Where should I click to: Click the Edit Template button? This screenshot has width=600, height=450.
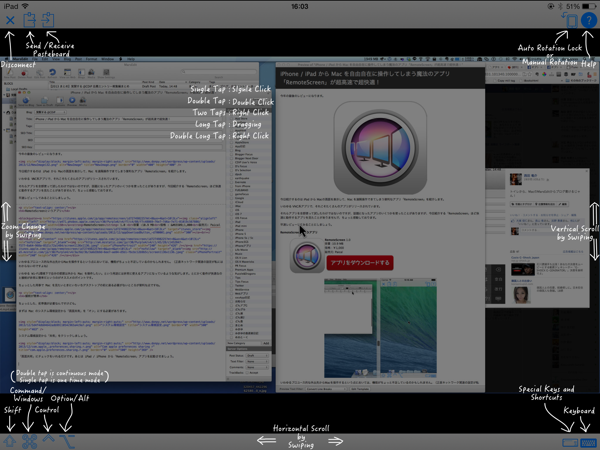[360, 389]
